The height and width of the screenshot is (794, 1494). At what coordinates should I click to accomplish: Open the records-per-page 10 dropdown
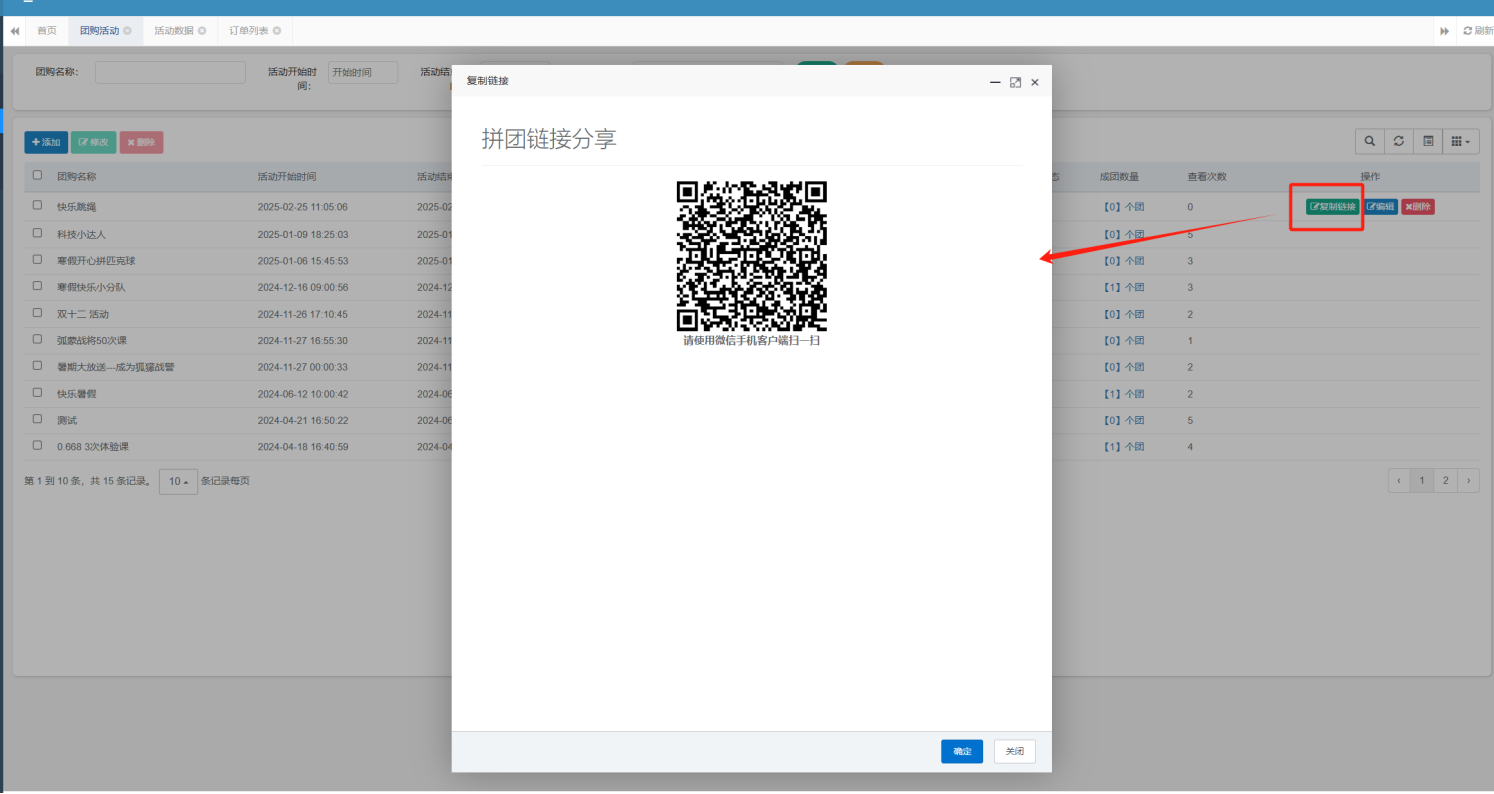click(178, 481)
